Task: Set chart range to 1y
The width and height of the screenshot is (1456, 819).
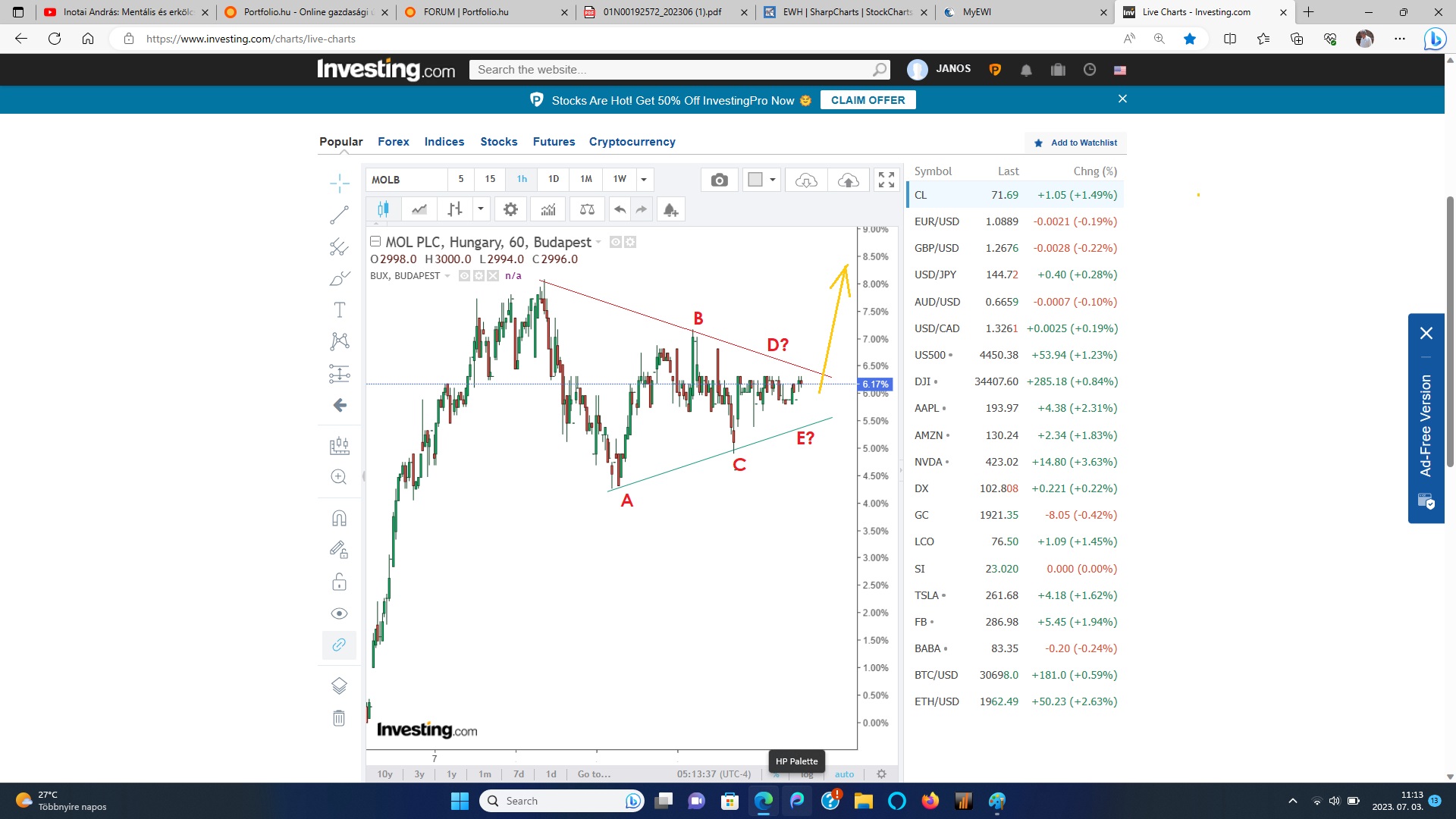Action: (451, 774)
